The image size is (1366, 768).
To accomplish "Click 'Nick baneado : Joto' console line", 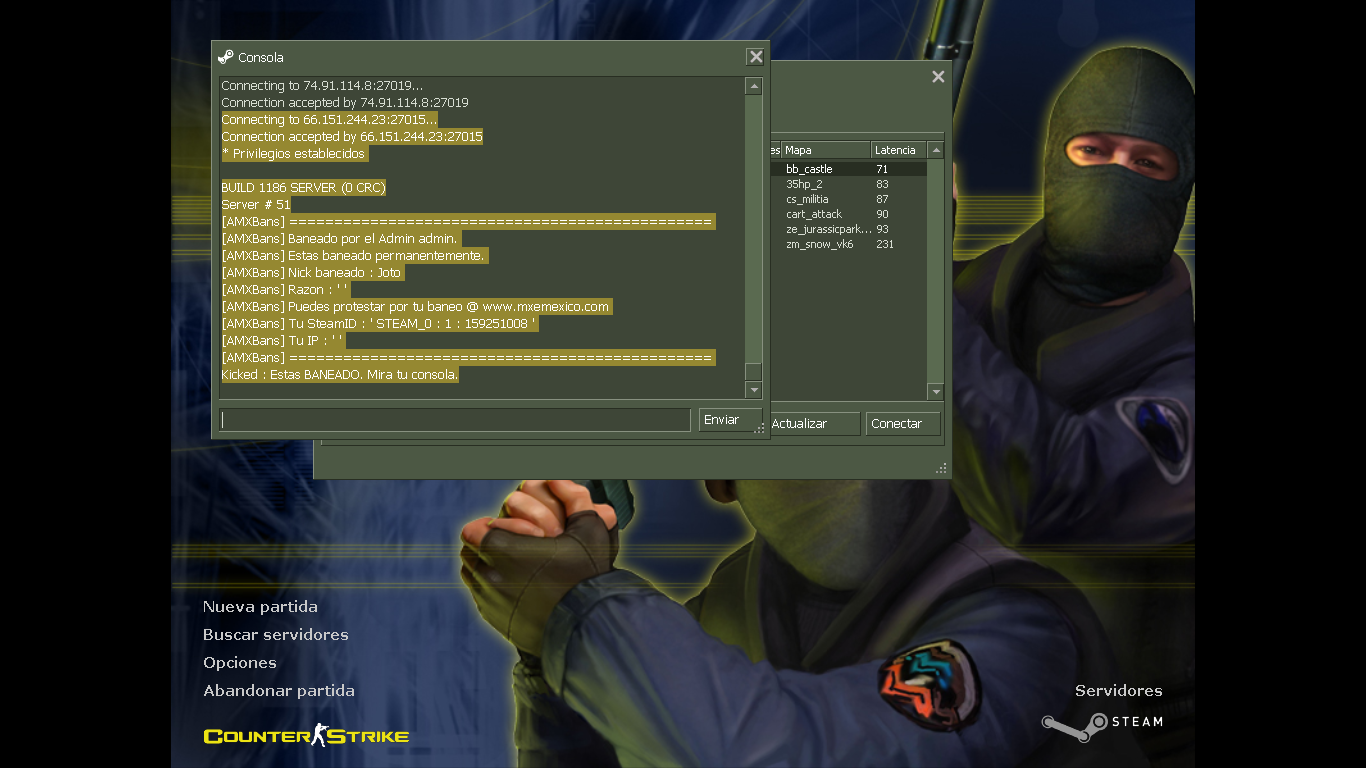I will coord(311,273).
